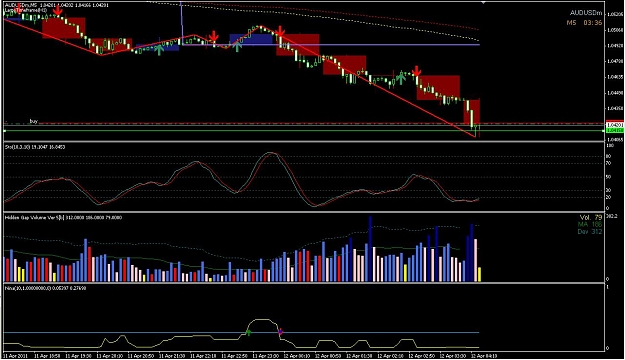Click the Vol. 79 readout
The width and height of the screenshot is (625, 360).
tap(591, 218)
